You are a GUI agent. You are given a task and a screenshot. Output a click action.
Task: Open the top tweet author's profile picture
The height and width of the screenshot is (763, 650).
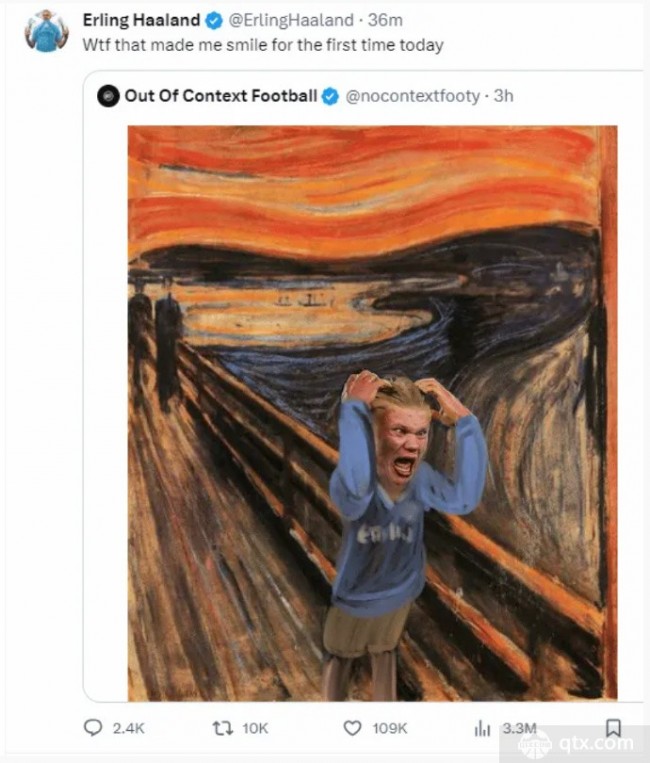pos(47,31)
